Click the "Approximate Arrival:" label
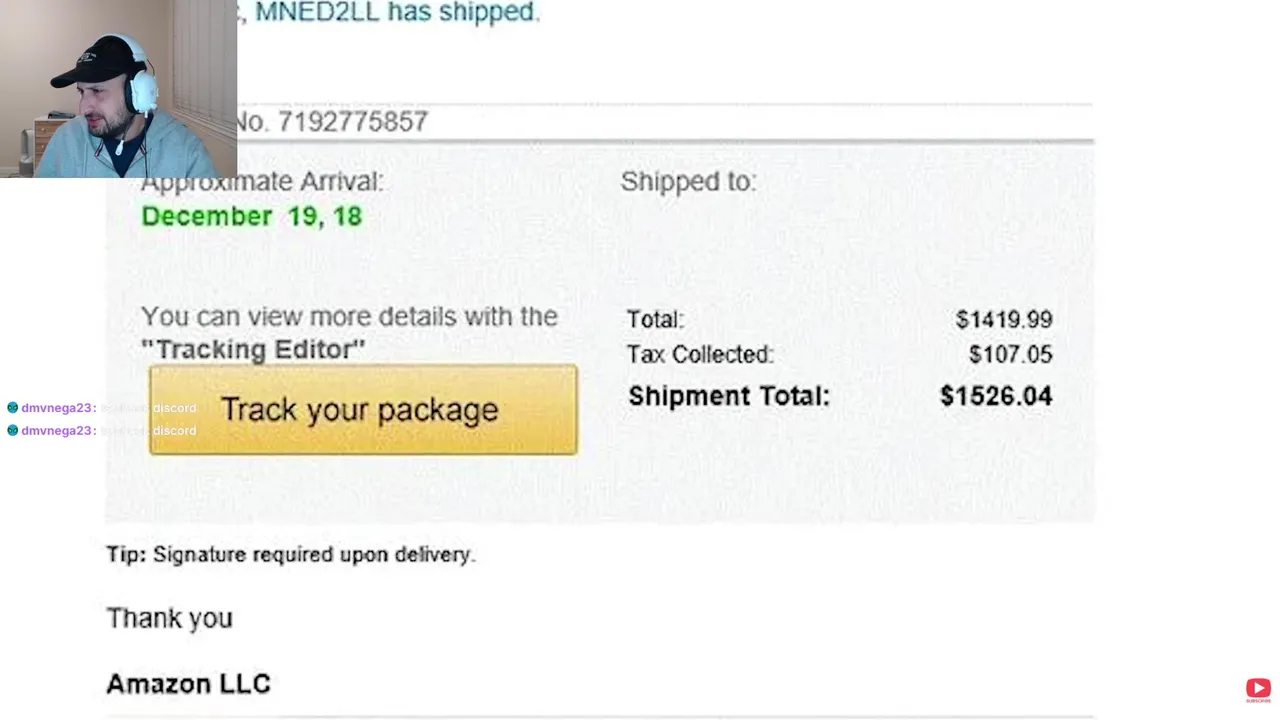 pyautogui.click(x=262, y=182)
